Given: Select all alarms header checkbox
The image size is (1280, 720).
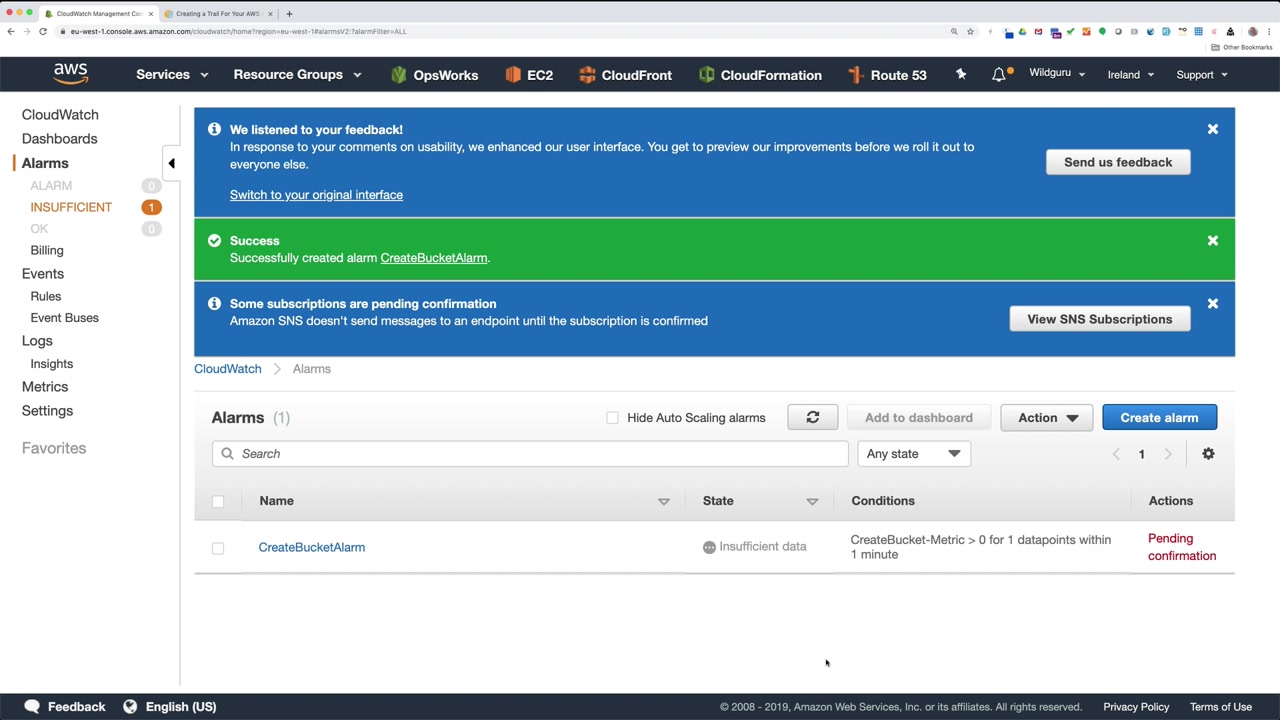Looking at the screenshot, I should click(218, 501).
